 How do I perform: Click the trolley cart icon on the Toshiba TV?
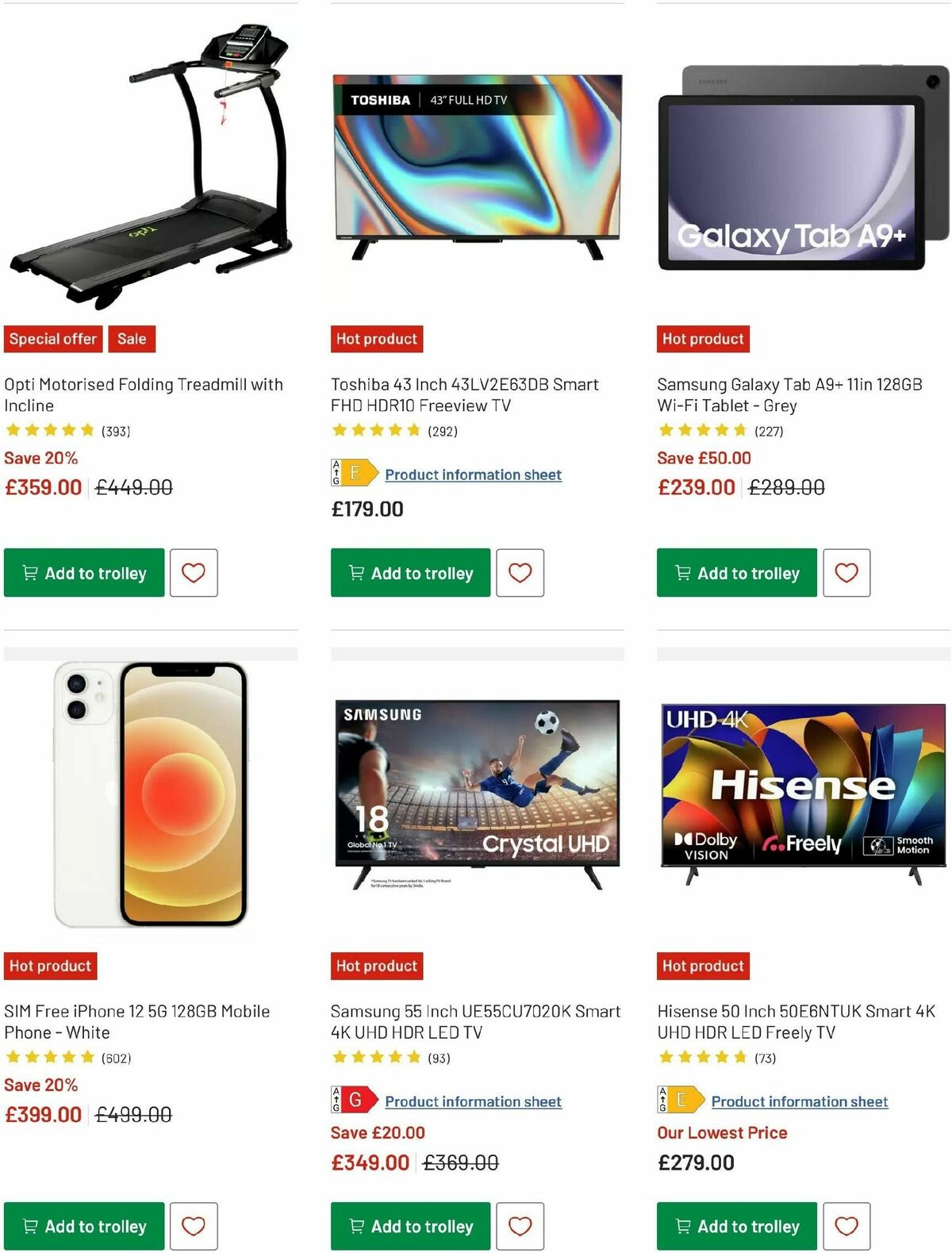[358, 572]
